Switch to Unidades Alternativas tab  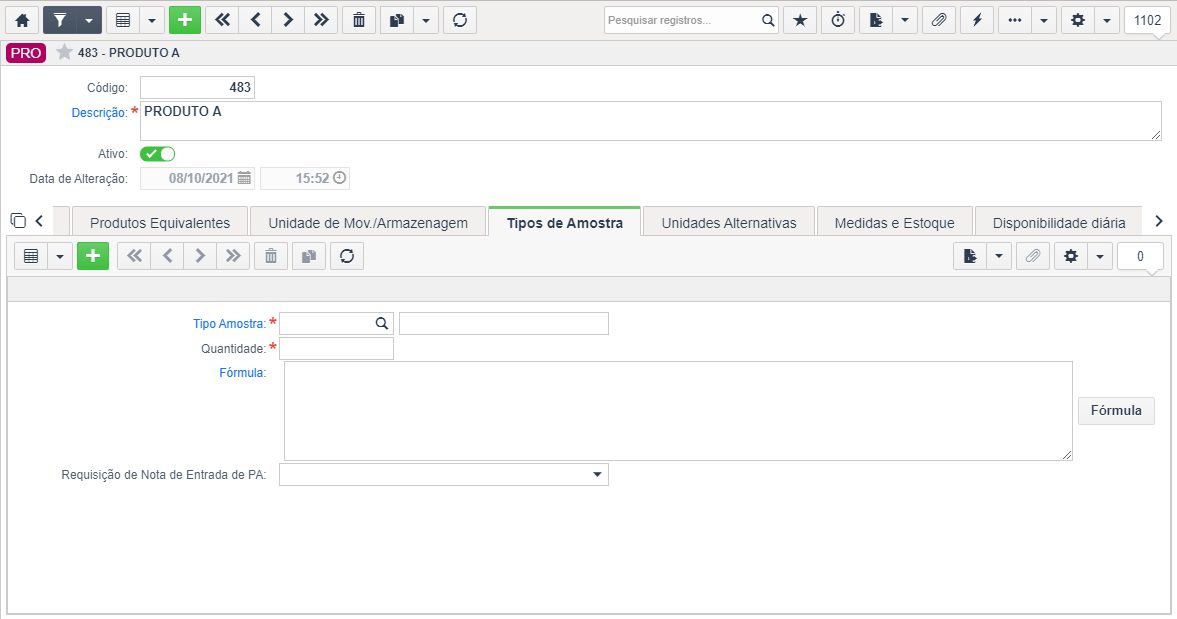point(729,223)
